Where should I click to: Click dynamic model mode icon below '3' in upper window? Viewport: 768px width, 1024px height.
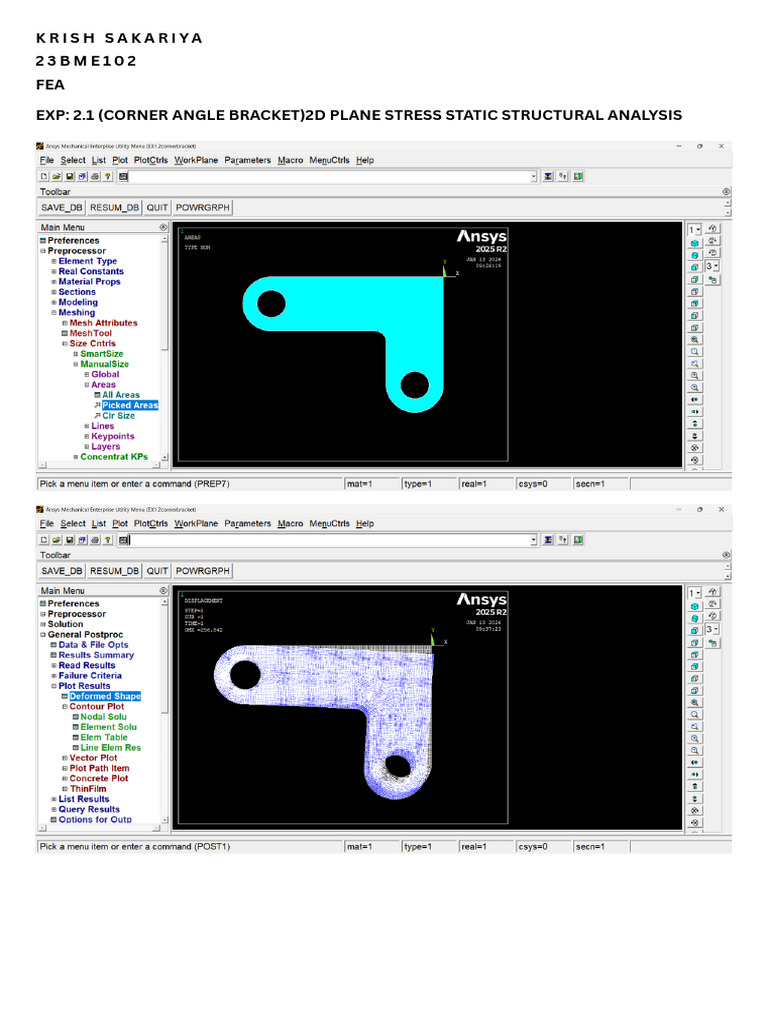712,280
